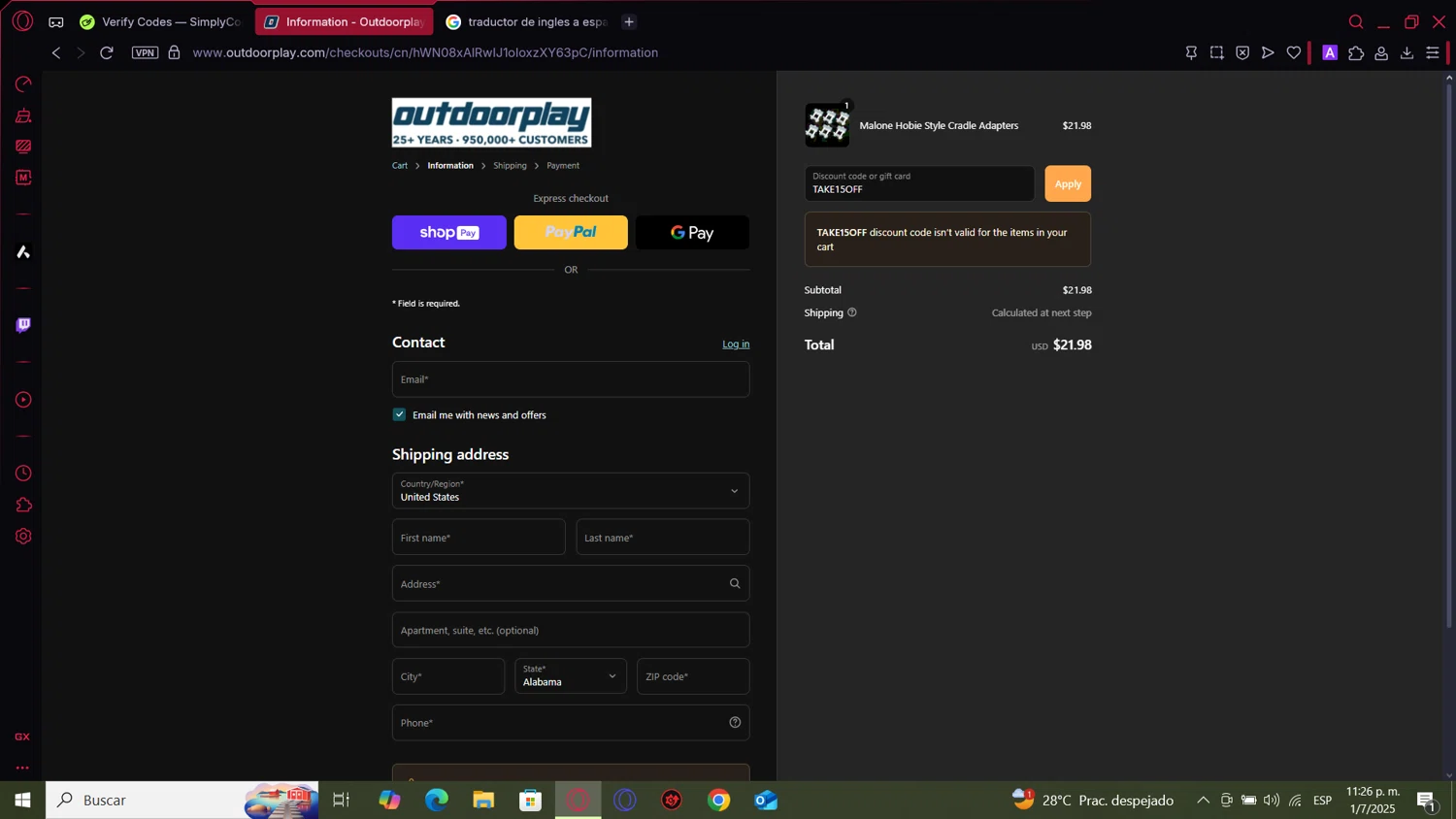
Task: Click the ZIP code field
Action: click(x=693, y=676)
